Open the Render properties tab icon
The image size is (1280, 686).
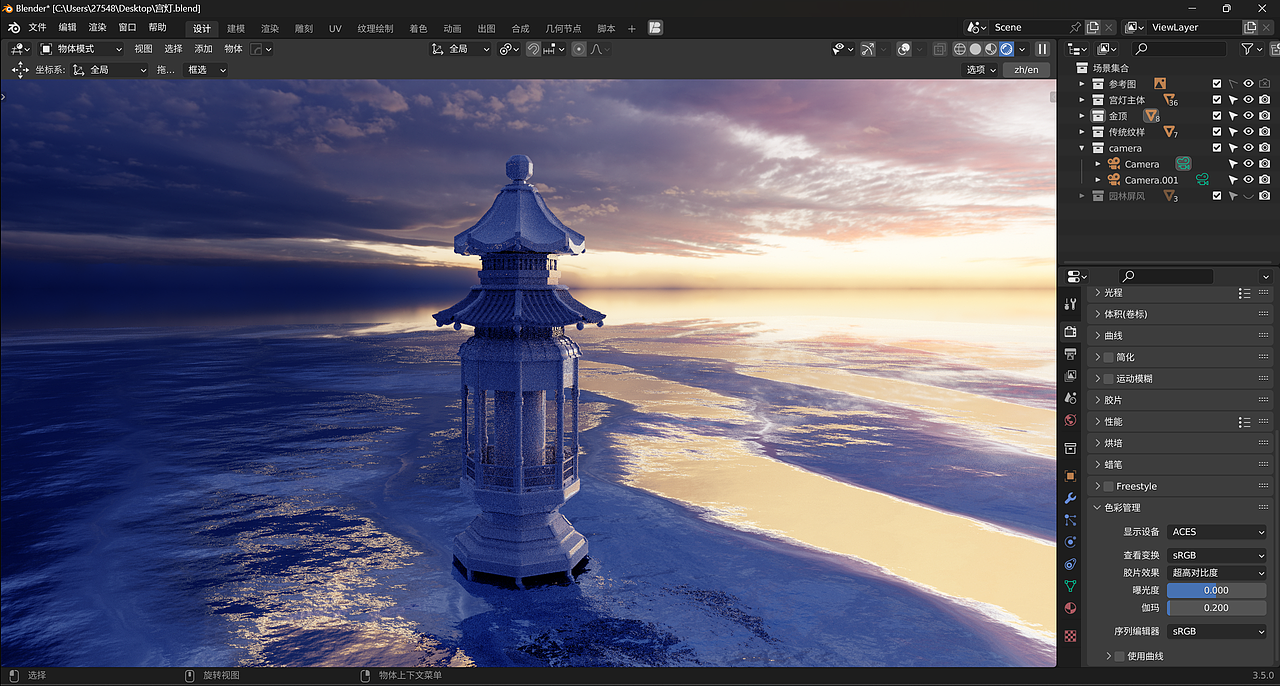pyautogui.click(x=1070, y=331)
